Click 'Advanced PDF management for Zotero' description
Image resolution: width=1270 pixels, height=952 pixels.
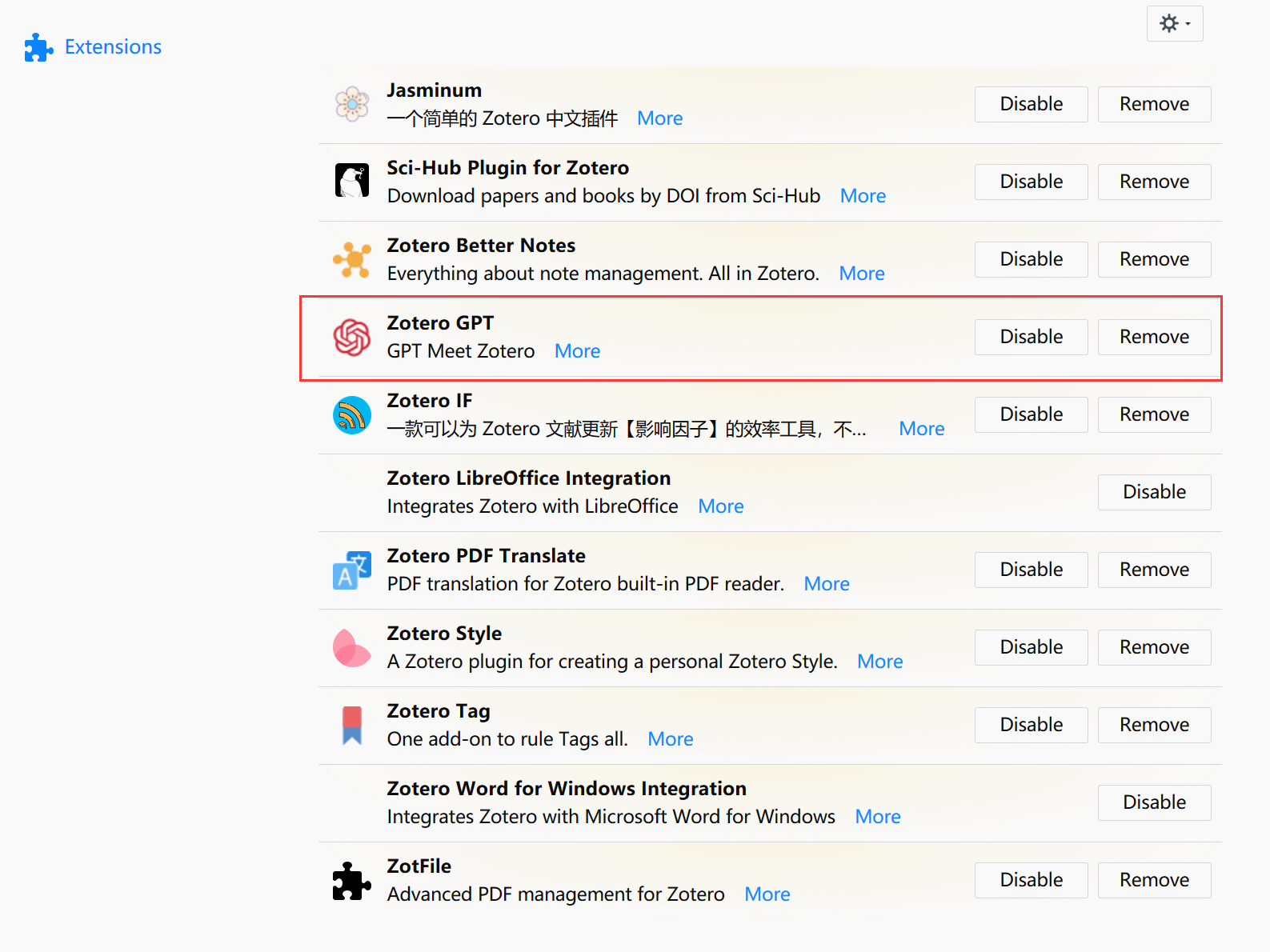click(556, 894)
